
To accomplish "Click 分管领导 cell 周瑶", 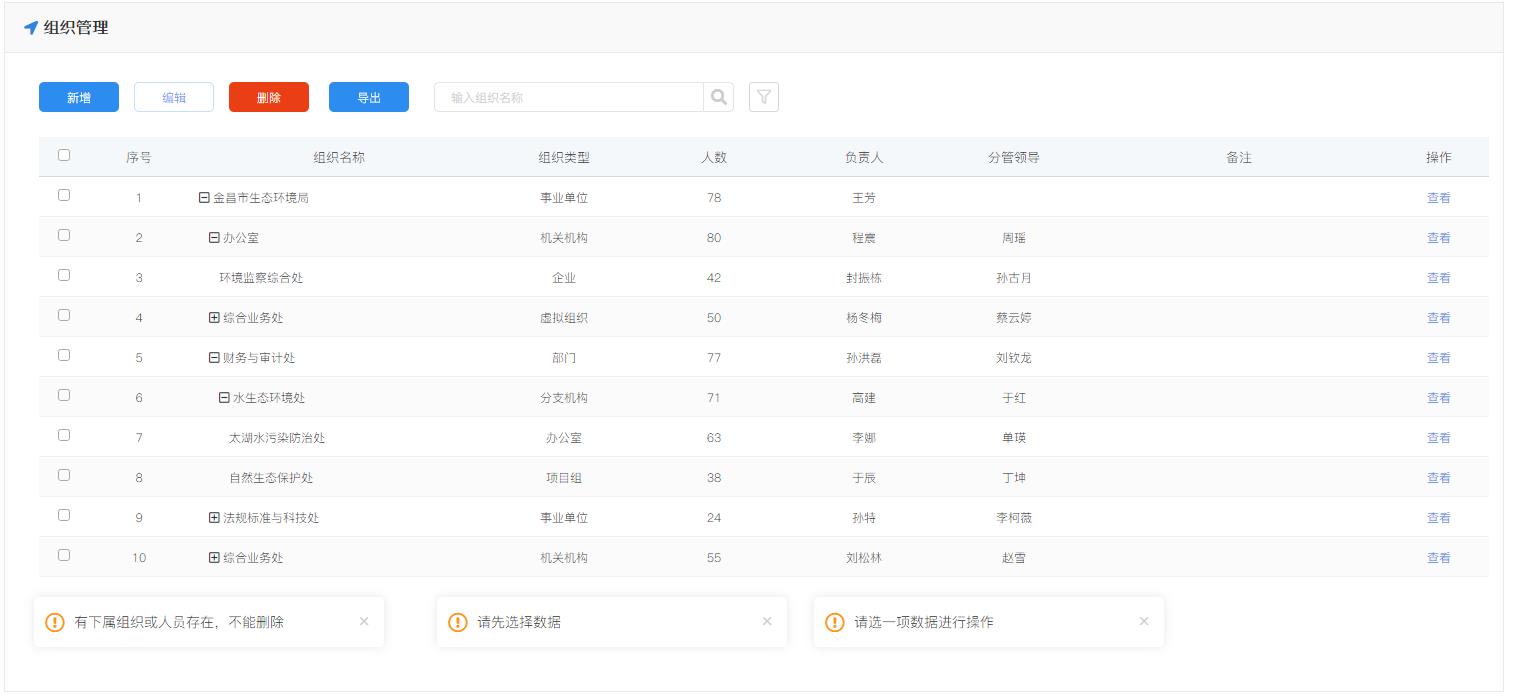I will (x=1014, y=238).
